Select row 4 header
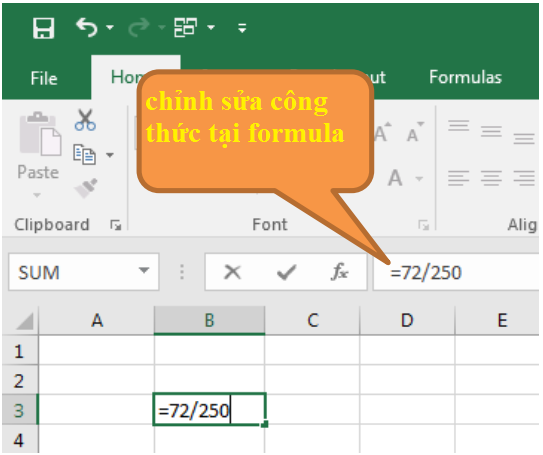Screen dimensions: 543x455 19,439
